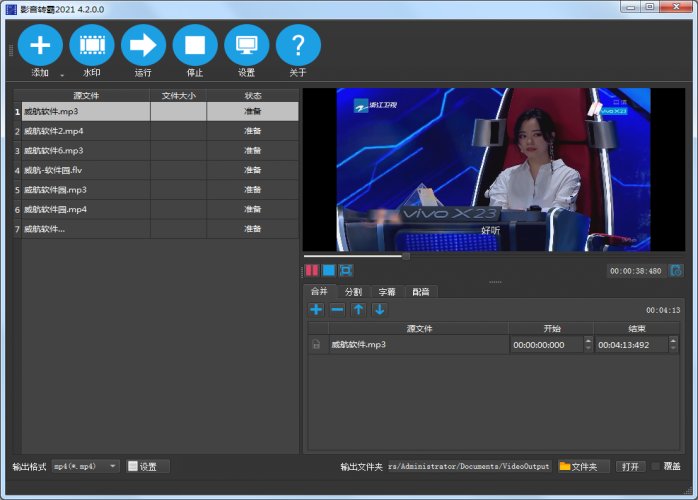Click the video preview image

(x=494, y=169)
